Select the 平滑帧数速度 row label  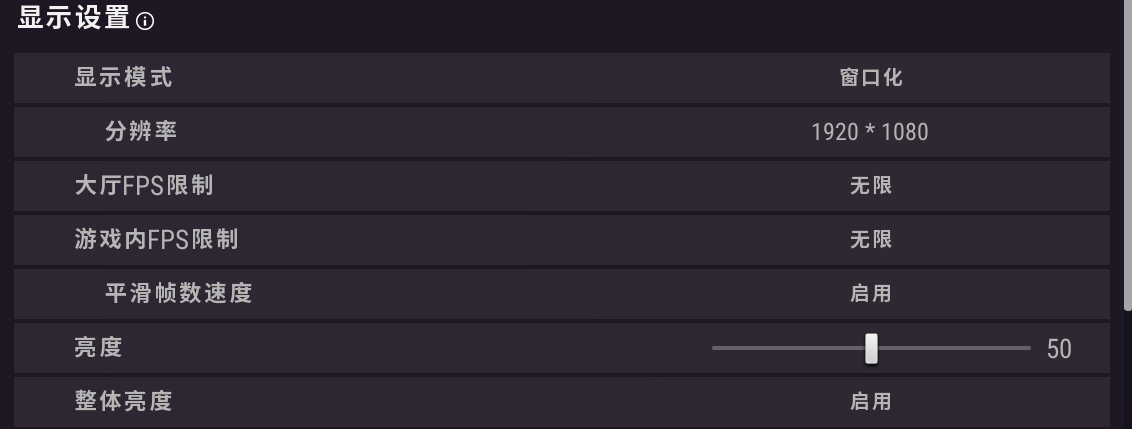point(178,293)
